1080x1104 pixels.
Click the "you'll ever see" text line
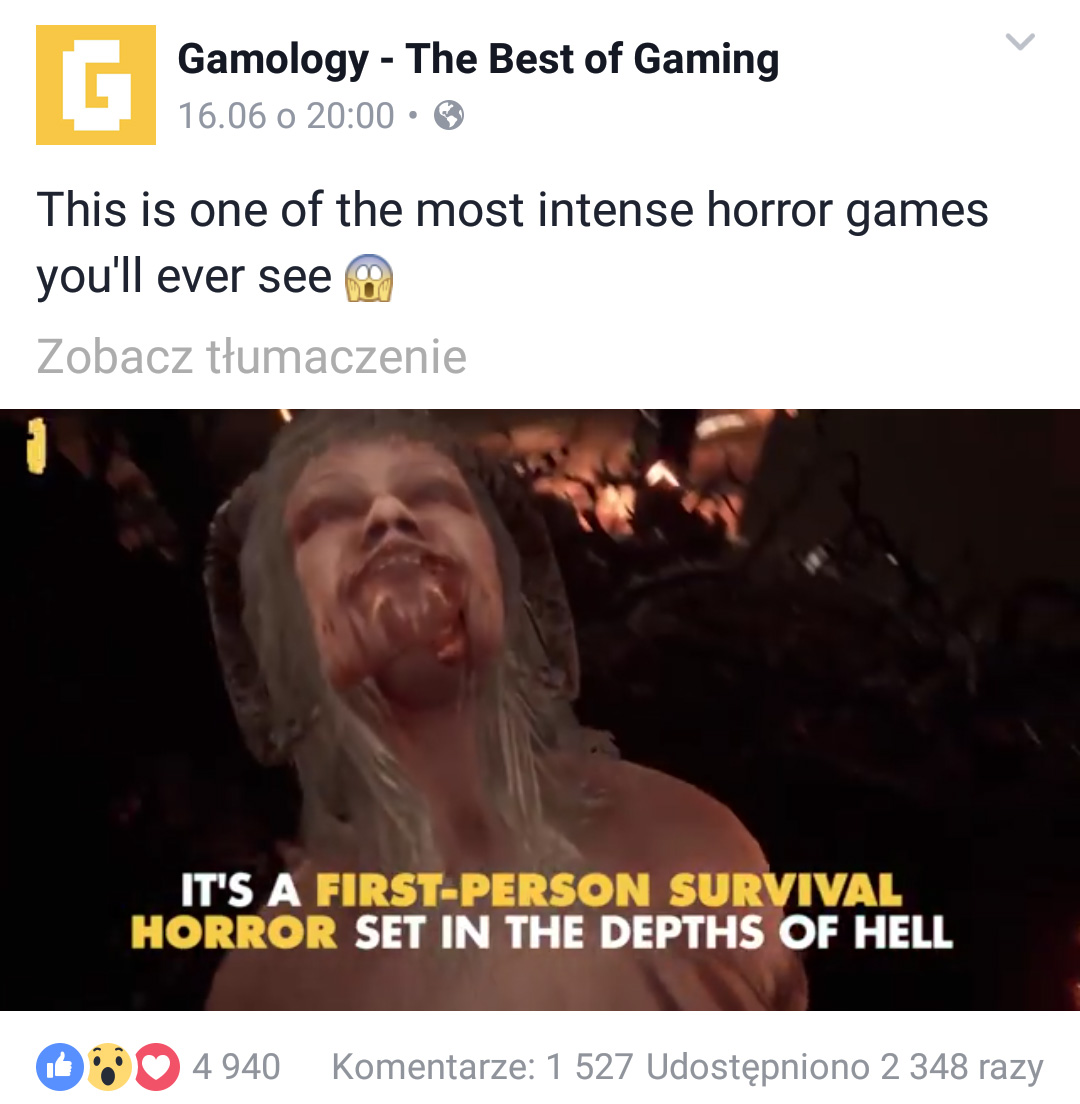pos(184,276)
